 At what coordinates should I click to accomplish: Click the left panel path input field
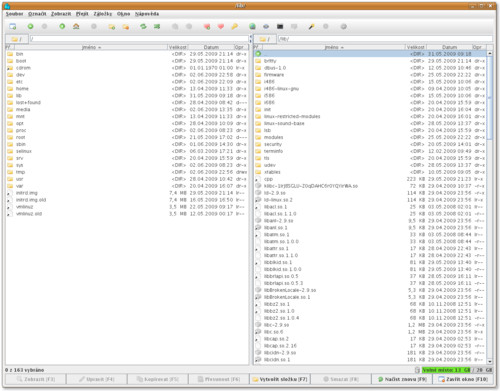pos(139,39)
